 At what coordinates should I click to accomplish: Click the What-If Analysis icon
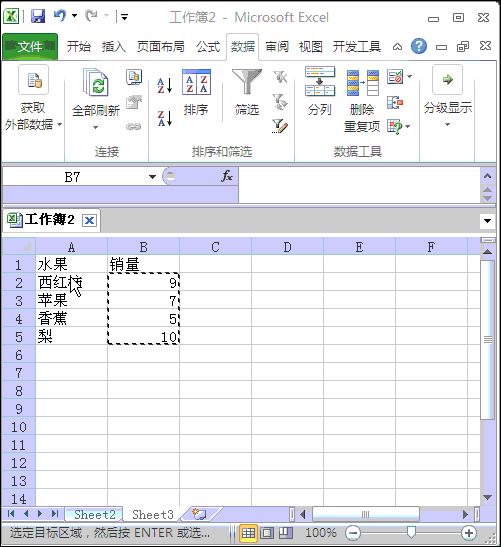point(394,127)
